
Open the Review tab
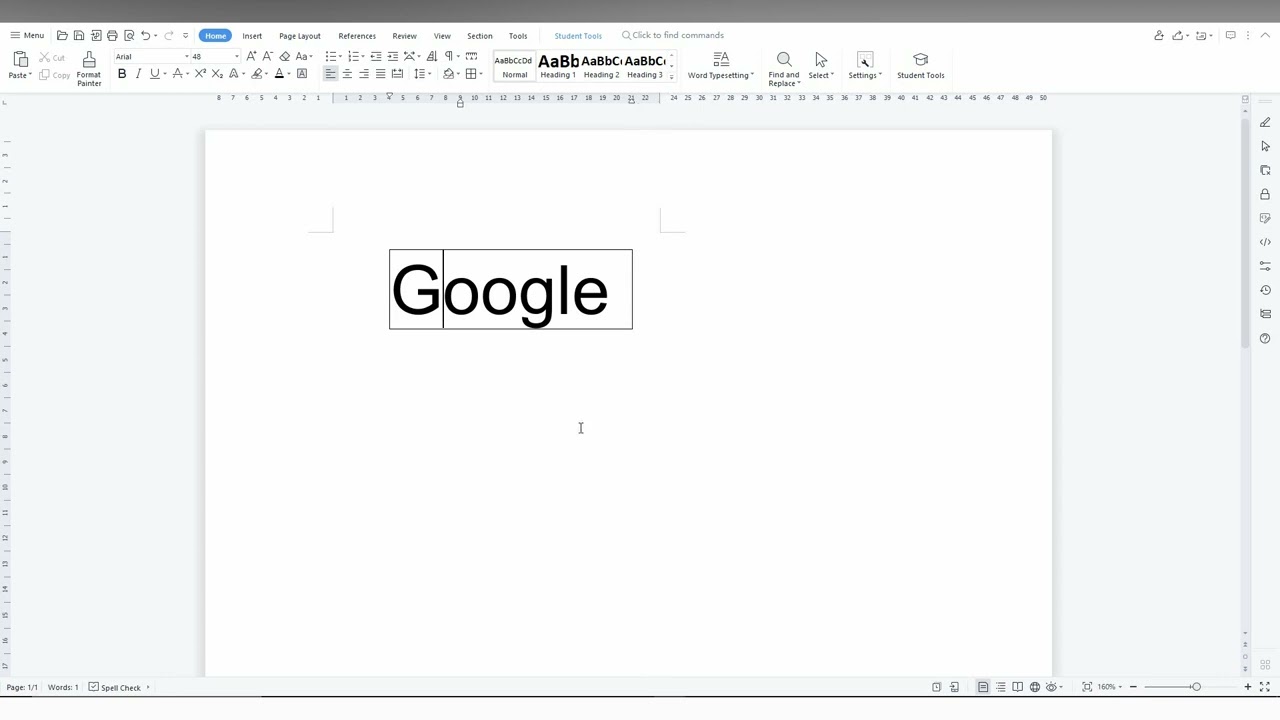pyautogui.click(x=404, y=36)
